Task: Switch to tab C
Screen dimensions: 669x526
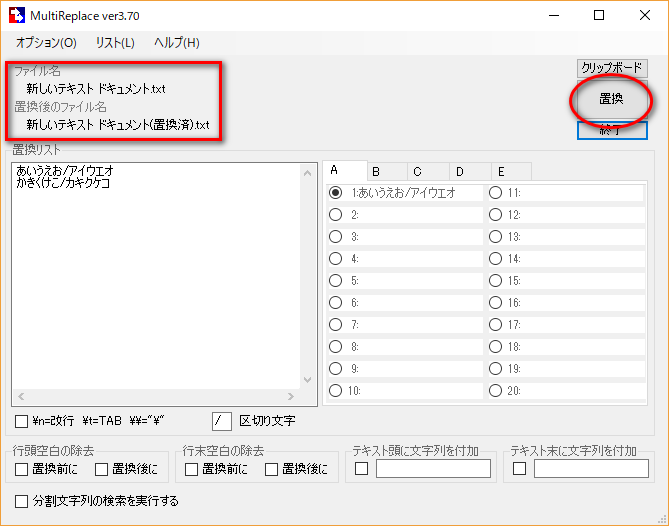Action: [429, 171]
